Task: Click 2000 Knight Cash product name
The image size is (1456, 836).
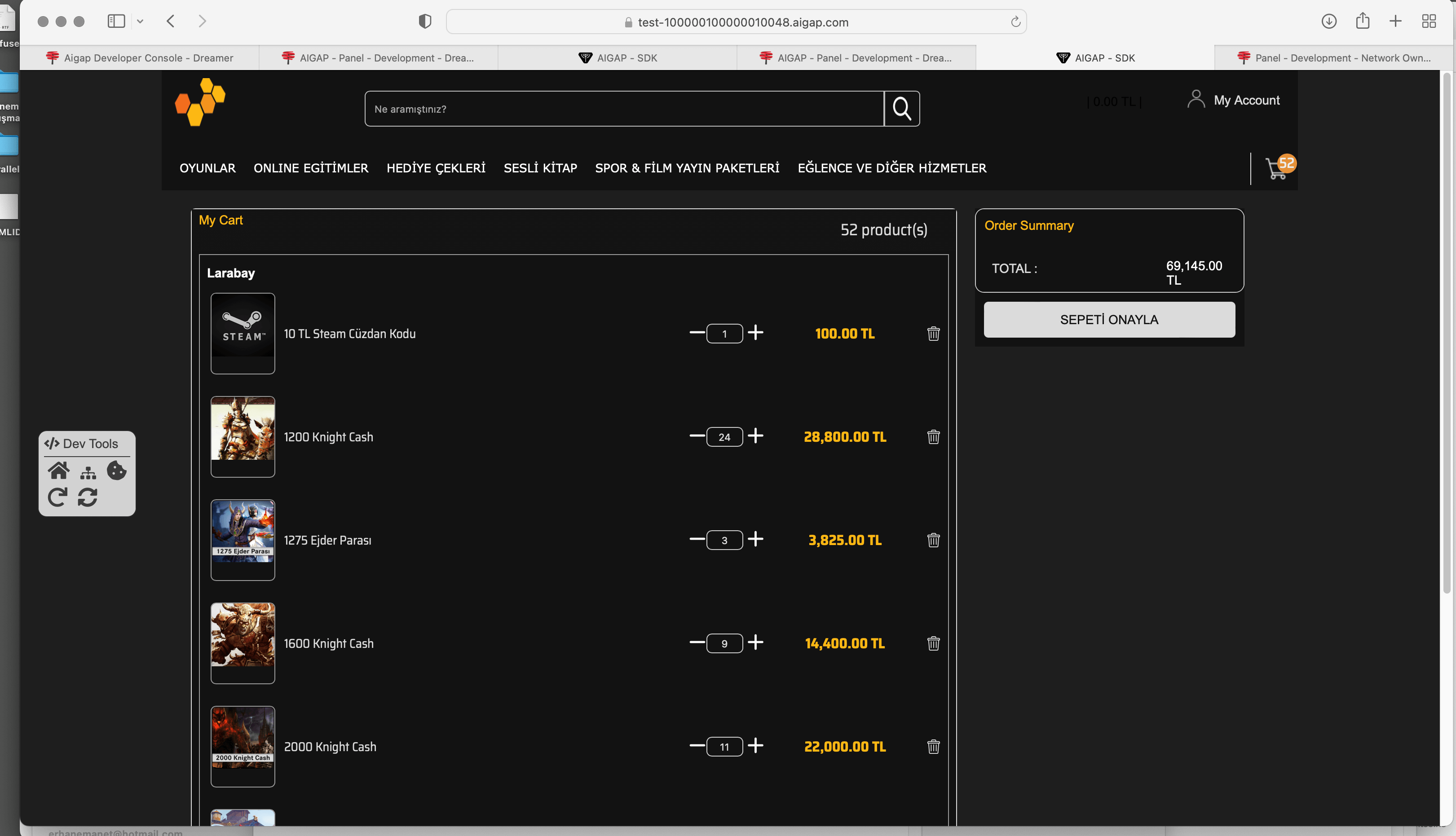Action: click(330, 747)
